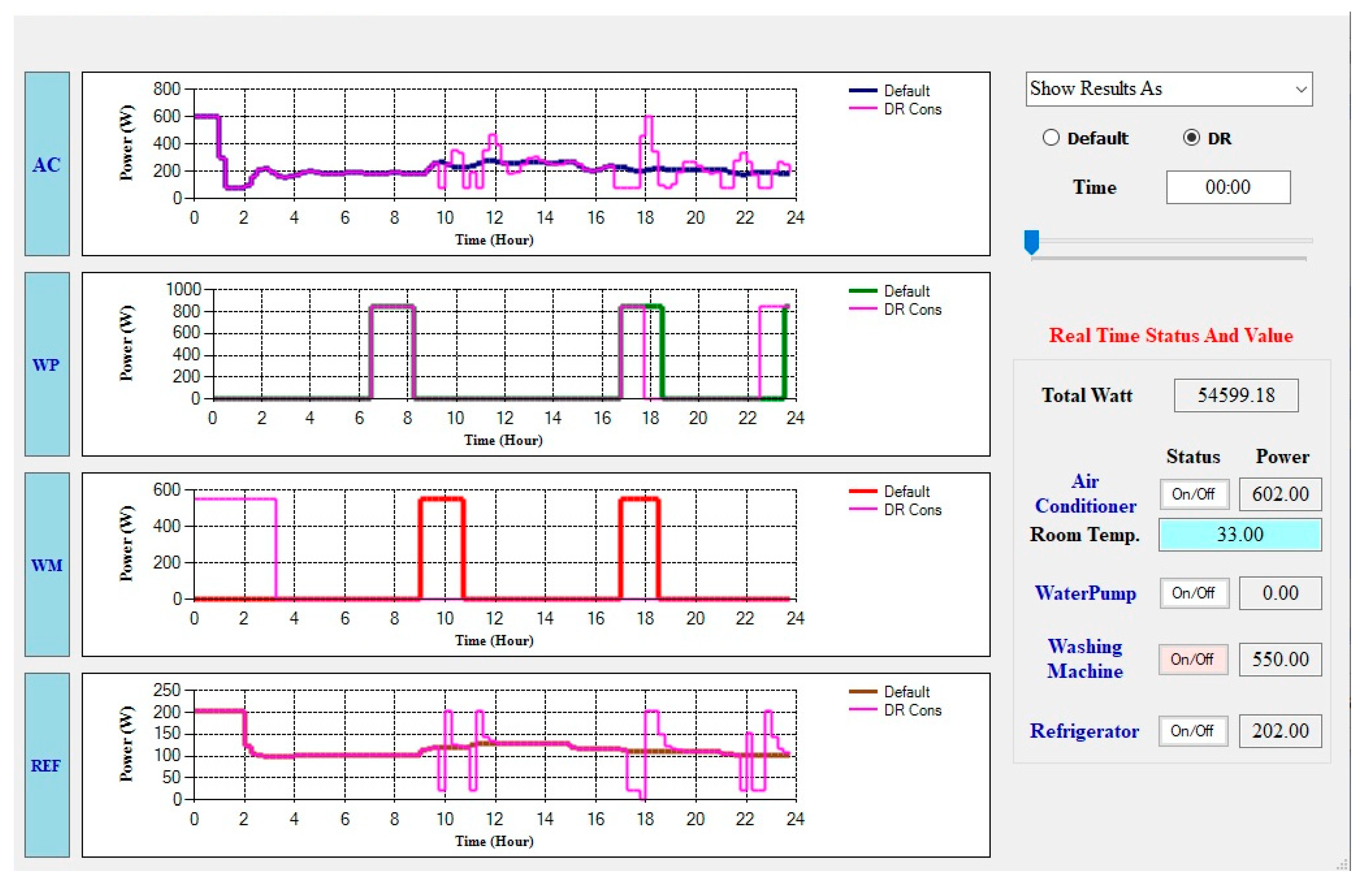
Task: Select the REF panel label button
Action: pos(47,765)
